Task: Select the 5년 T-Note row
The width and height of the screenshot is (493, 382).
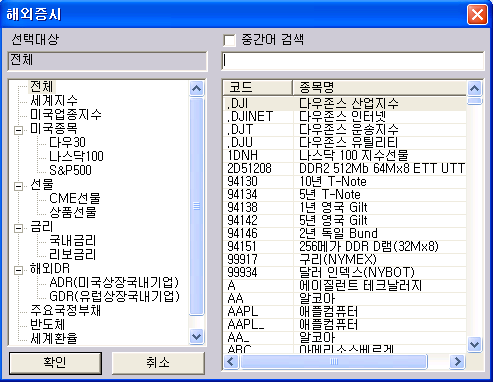Action: point(345,195)
